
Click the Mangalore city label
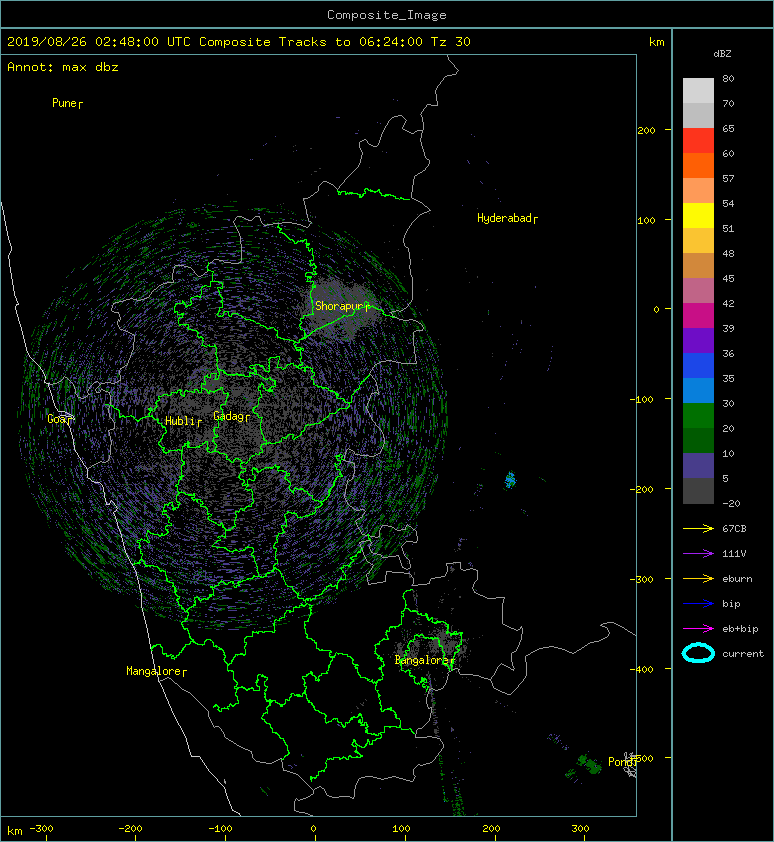tap(156, 671)
